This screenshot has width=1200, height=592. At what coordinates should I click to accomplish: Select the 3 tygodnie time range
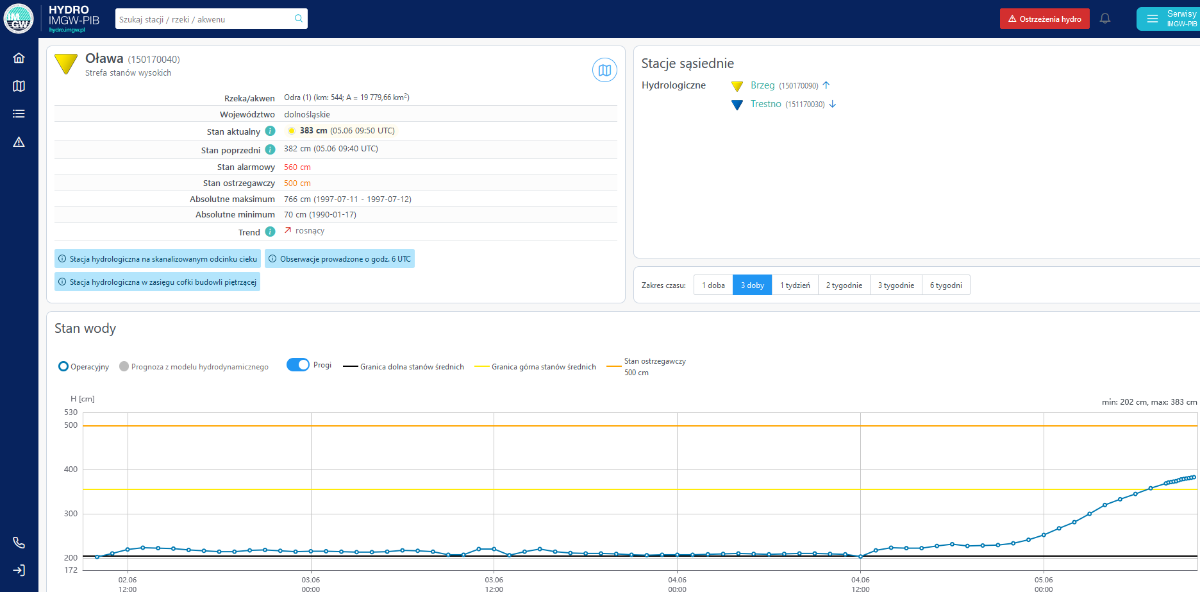click(896, 285)
